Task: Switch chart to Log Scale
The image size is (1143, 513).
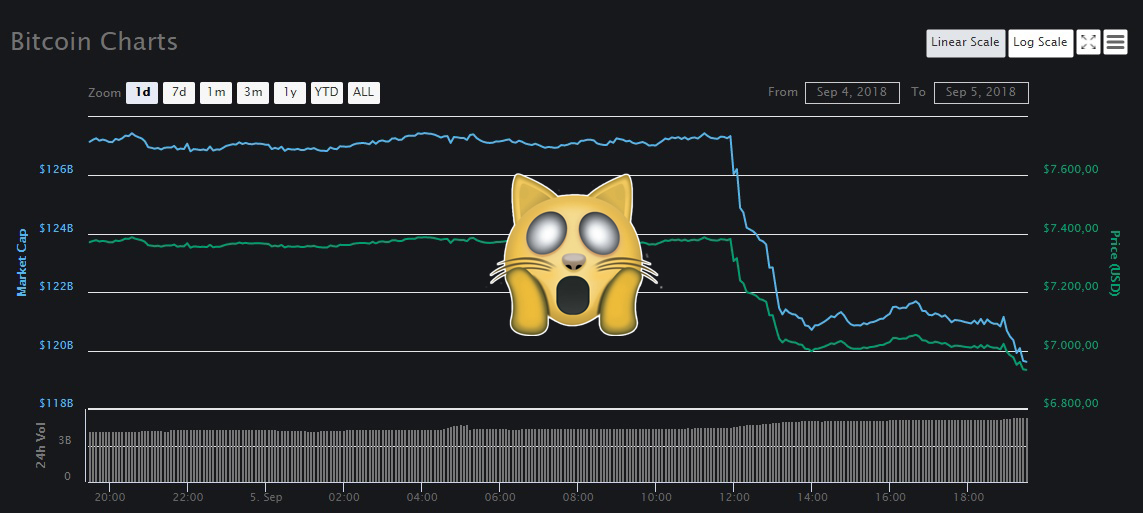Action: pyautogui.click(x=1040, y=42)
